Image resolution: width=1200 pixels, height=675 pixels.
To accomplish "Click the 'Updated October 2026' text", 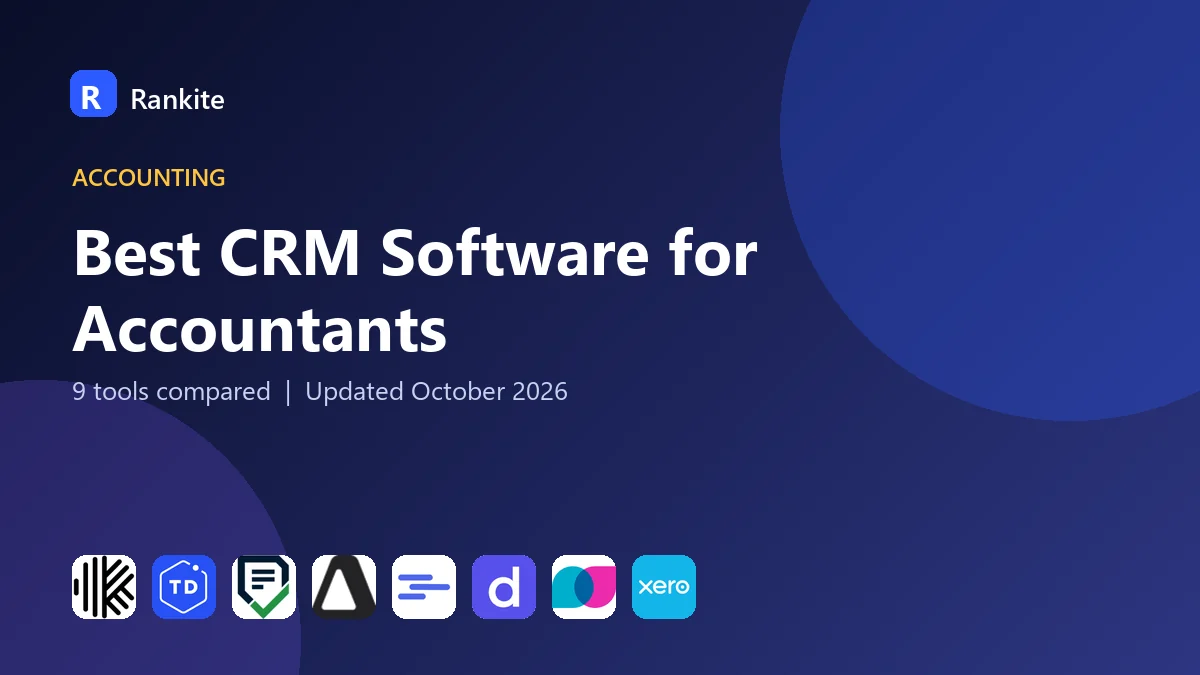I will coord(436,391).
